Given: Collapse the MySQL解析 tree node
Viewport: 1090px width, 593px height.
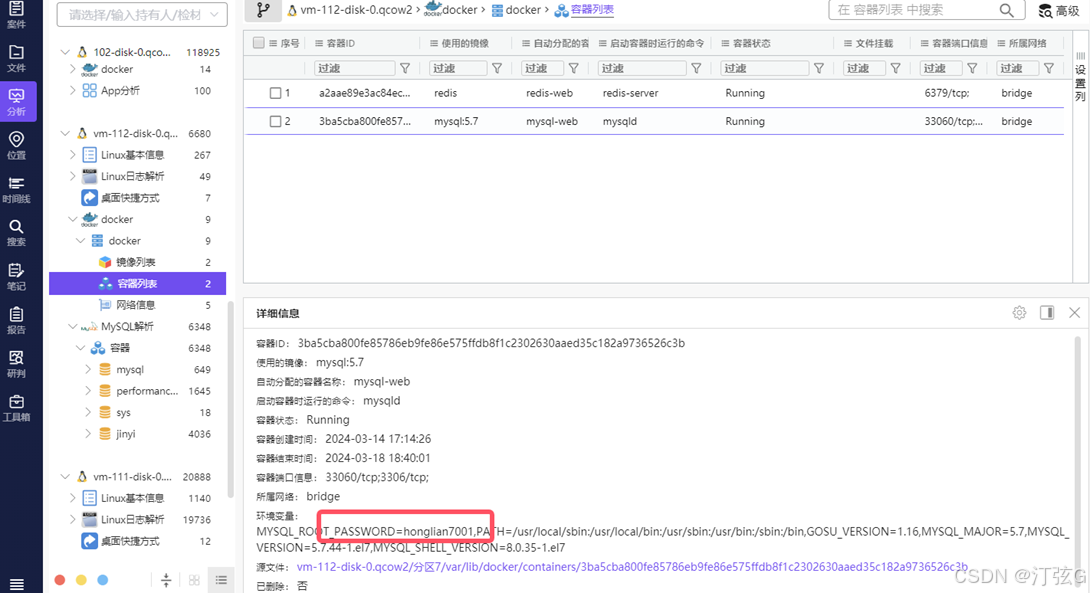Looking at the screenshot, I should (72, 326).
